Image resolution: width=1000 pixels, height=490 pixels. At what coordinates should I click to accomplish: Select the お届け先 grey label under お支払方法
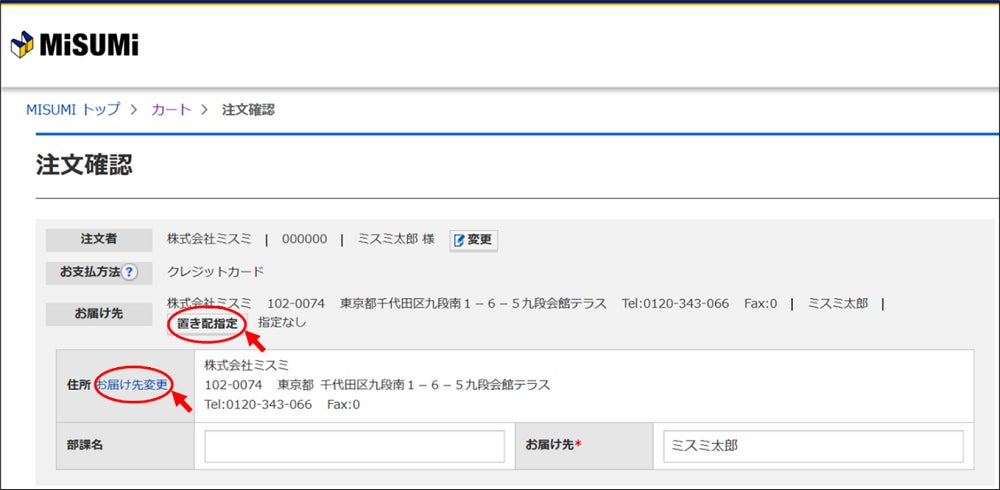point(99,315)
